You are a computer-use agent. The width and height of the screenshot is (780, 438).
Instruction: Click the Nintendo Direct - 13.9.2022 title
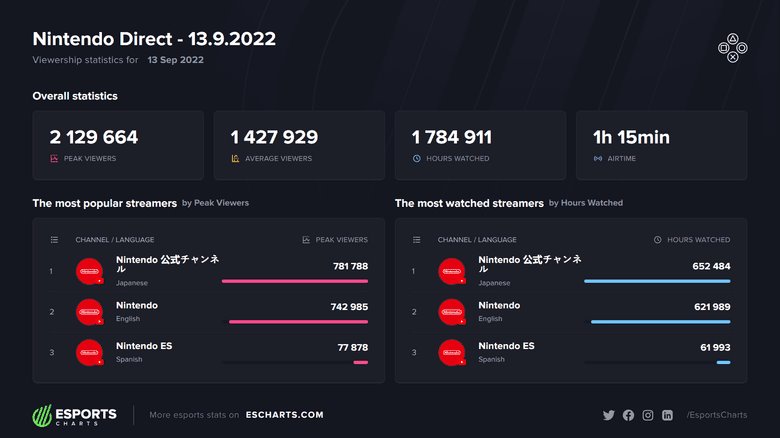[154, 39]
